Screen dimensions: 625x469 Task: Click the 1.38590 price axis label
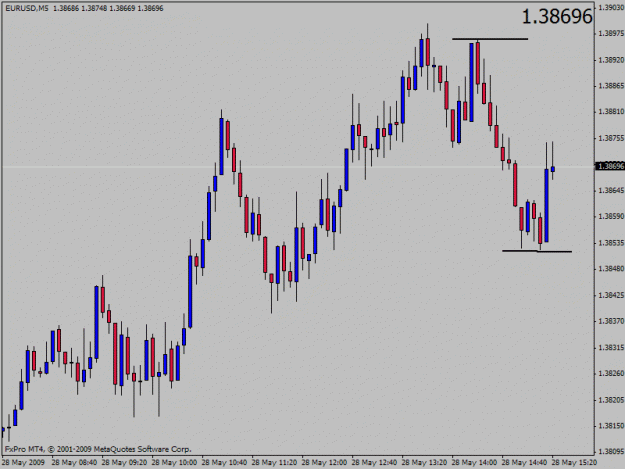(611, 216)
